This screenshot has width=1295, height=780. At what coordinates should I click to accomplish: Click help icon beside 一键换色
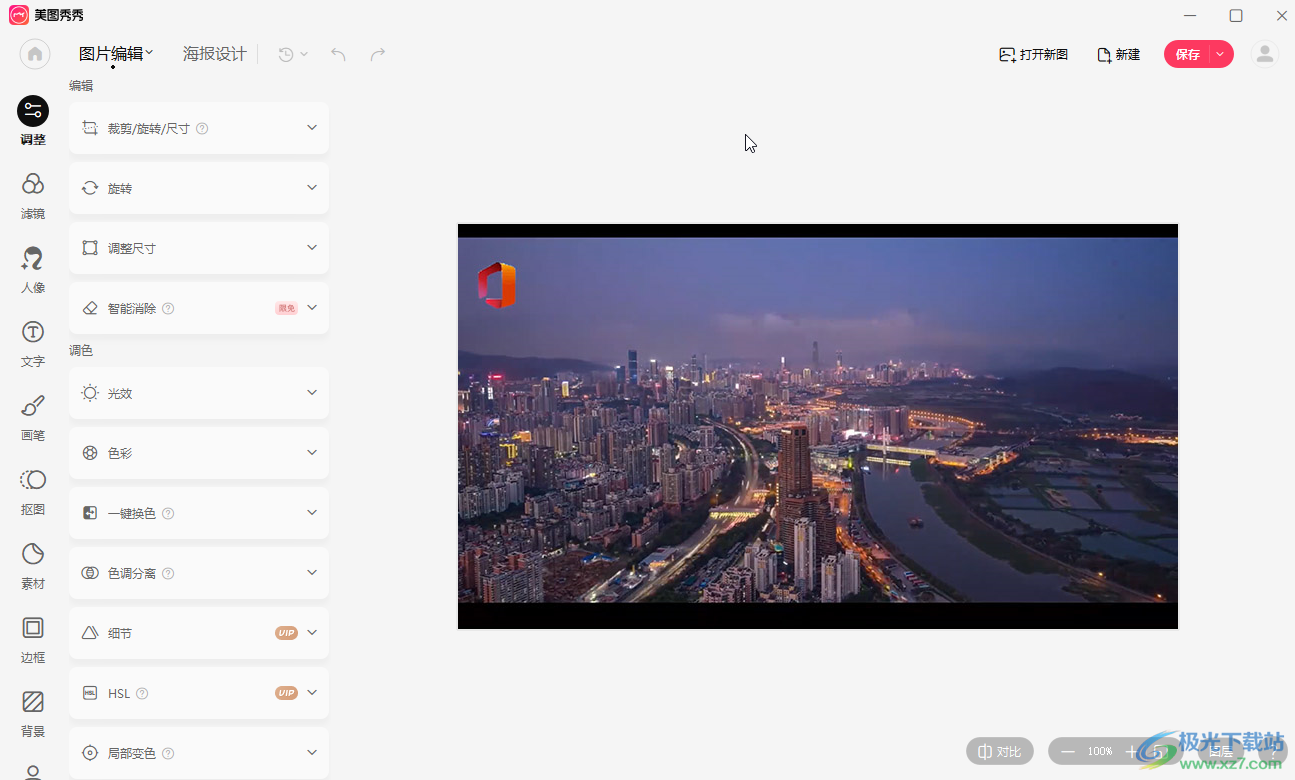168,514
